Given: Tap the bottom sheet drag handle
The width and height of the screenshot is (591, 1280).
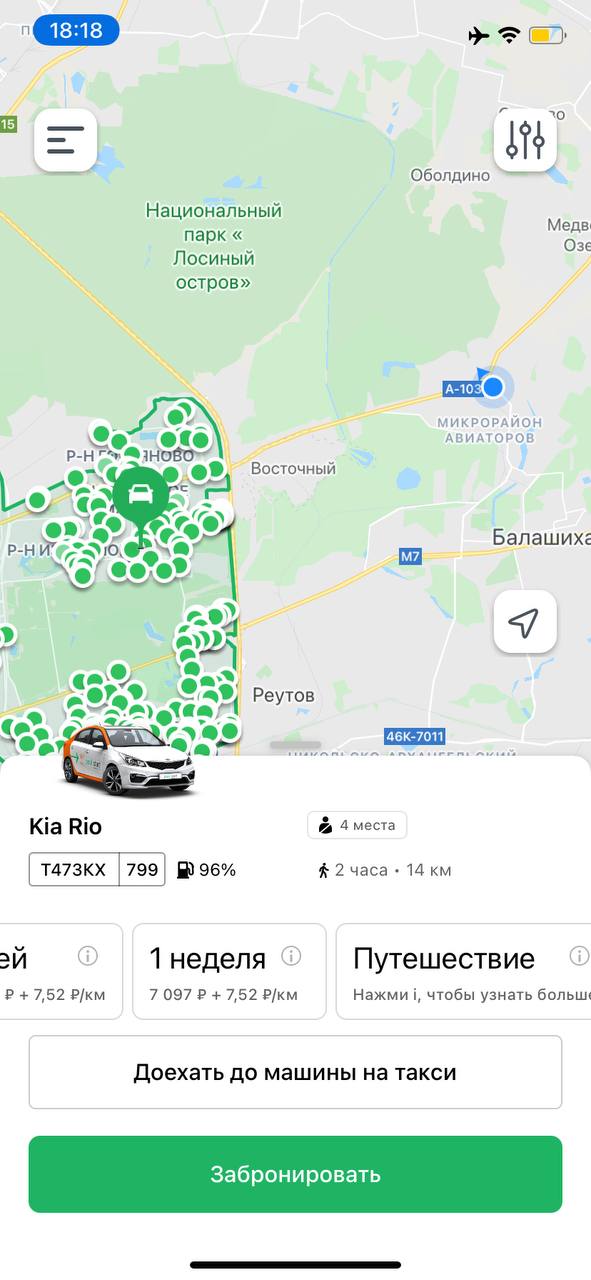Looking at the screenshot, I should (295, 746).
